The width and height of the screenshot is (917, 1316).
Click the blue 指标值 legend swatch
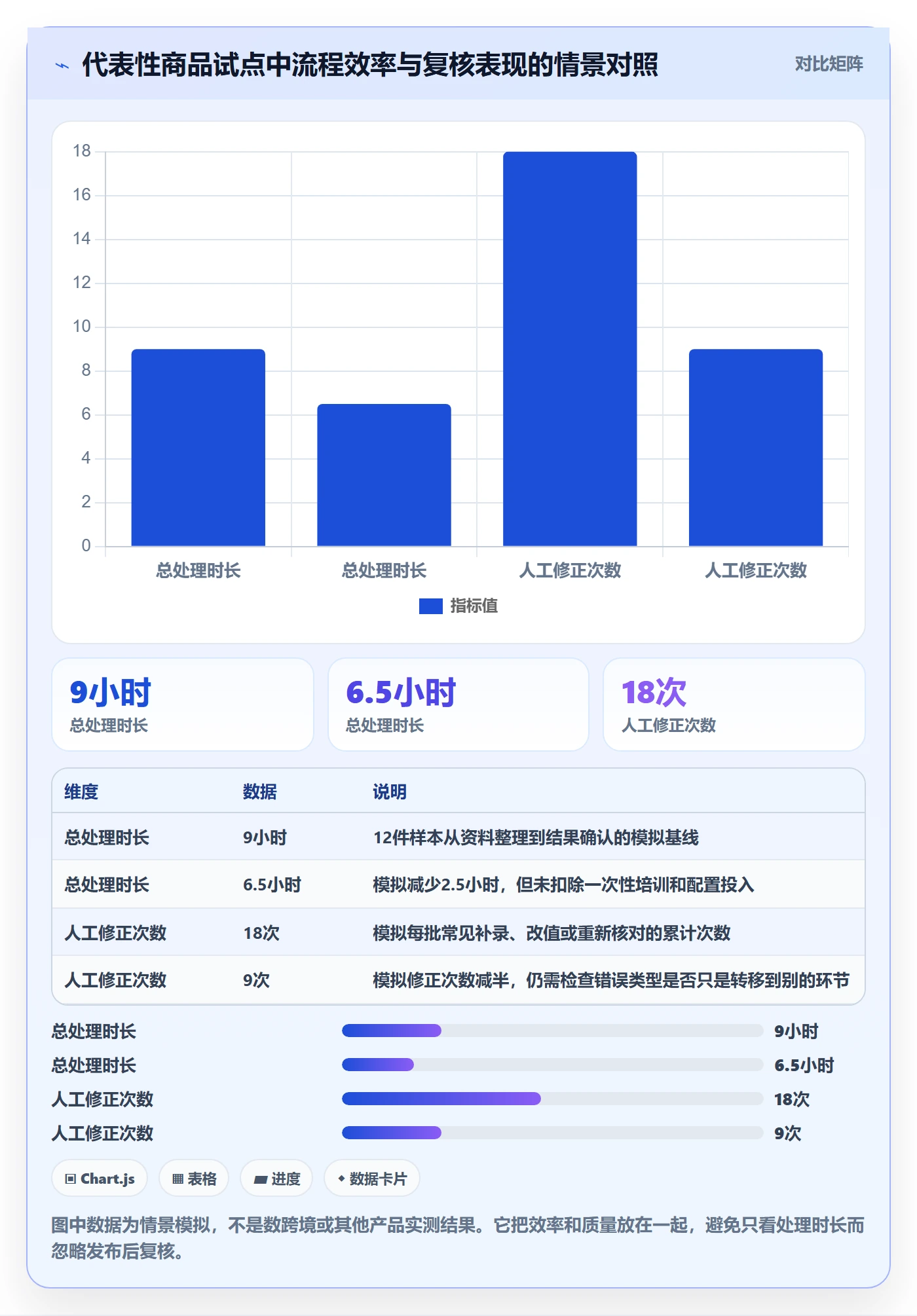coord(431,606)
